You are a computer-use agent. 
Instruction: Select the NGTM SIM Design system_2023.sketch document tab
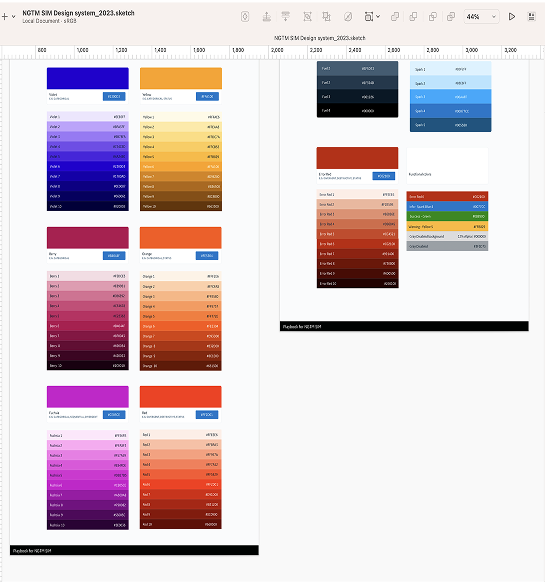click(320, 38)
